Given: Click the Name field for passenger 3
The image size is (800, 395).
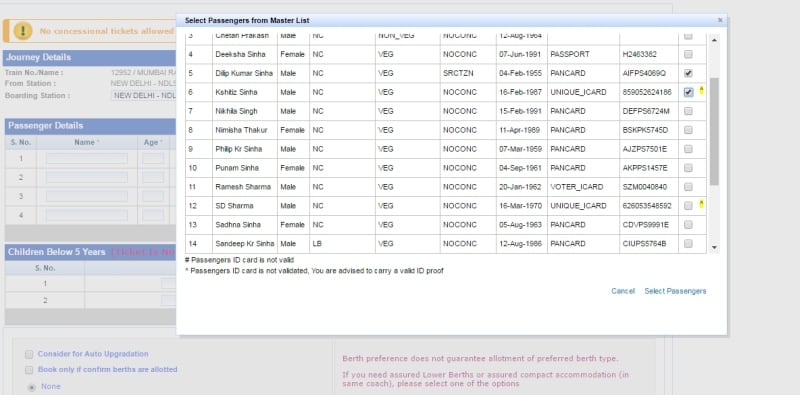Looking at the screenshot, I should click(x=87, y=196).
